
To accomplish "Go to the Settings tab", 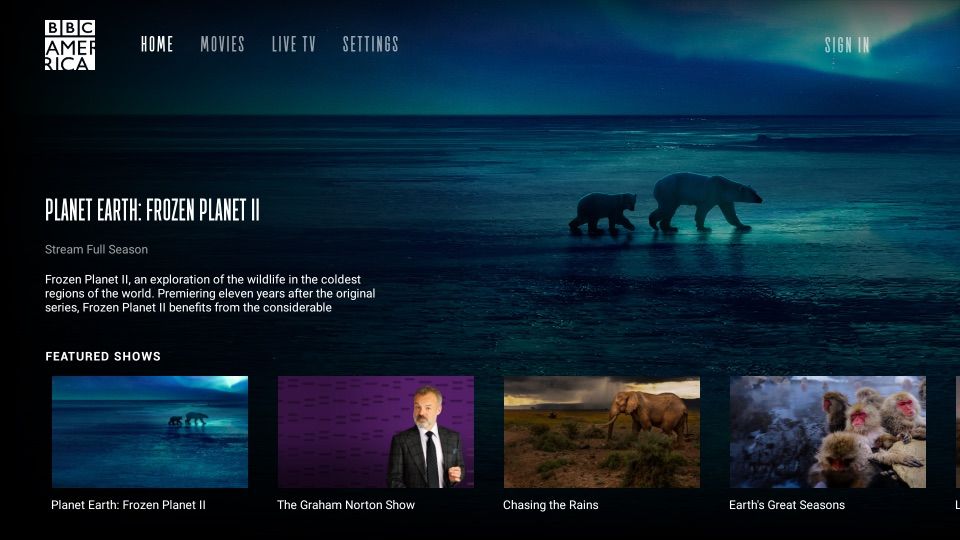I will (x=370, y=44).
